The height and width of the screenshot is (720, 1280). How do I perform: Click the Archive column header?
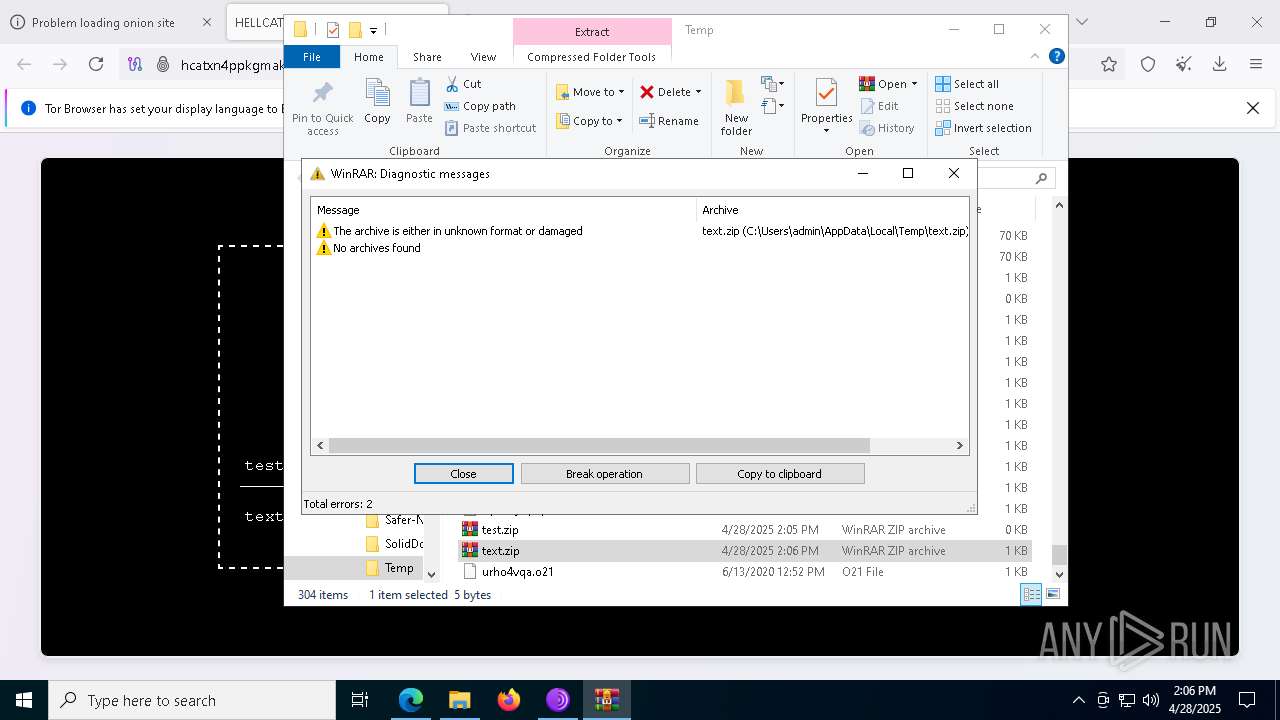coord(832,210)
